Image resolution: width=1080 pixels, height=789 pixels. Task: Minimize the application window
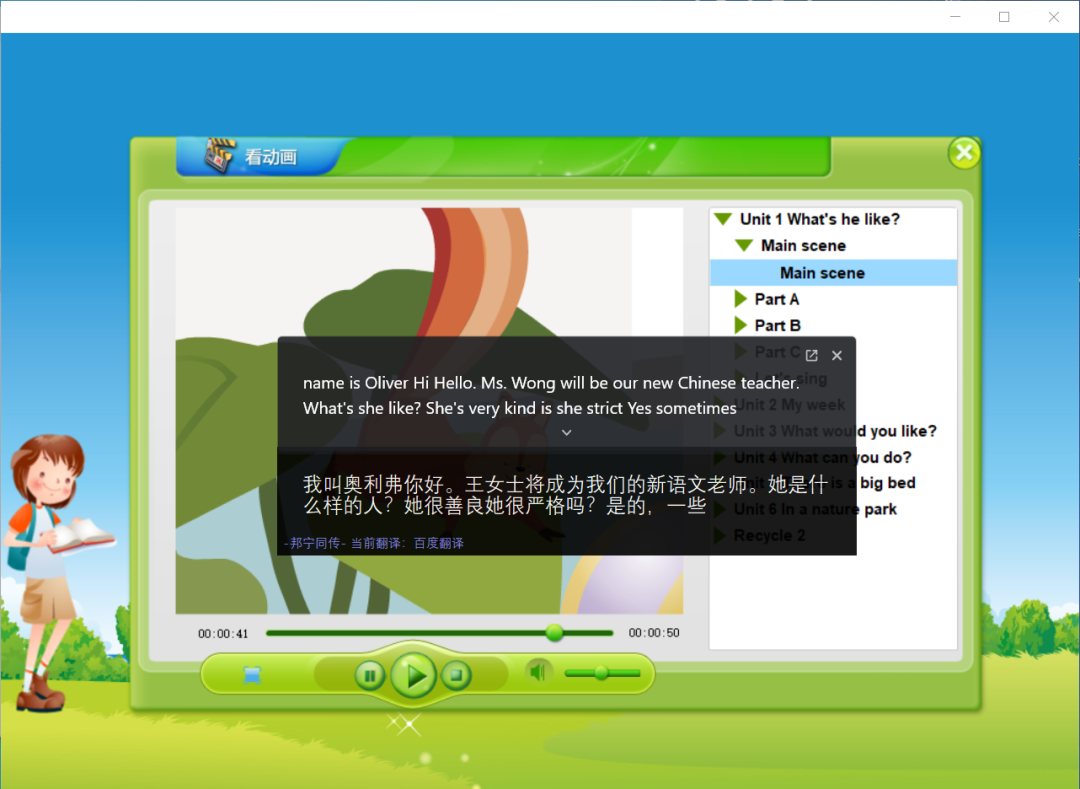click(x=955, y=17)
